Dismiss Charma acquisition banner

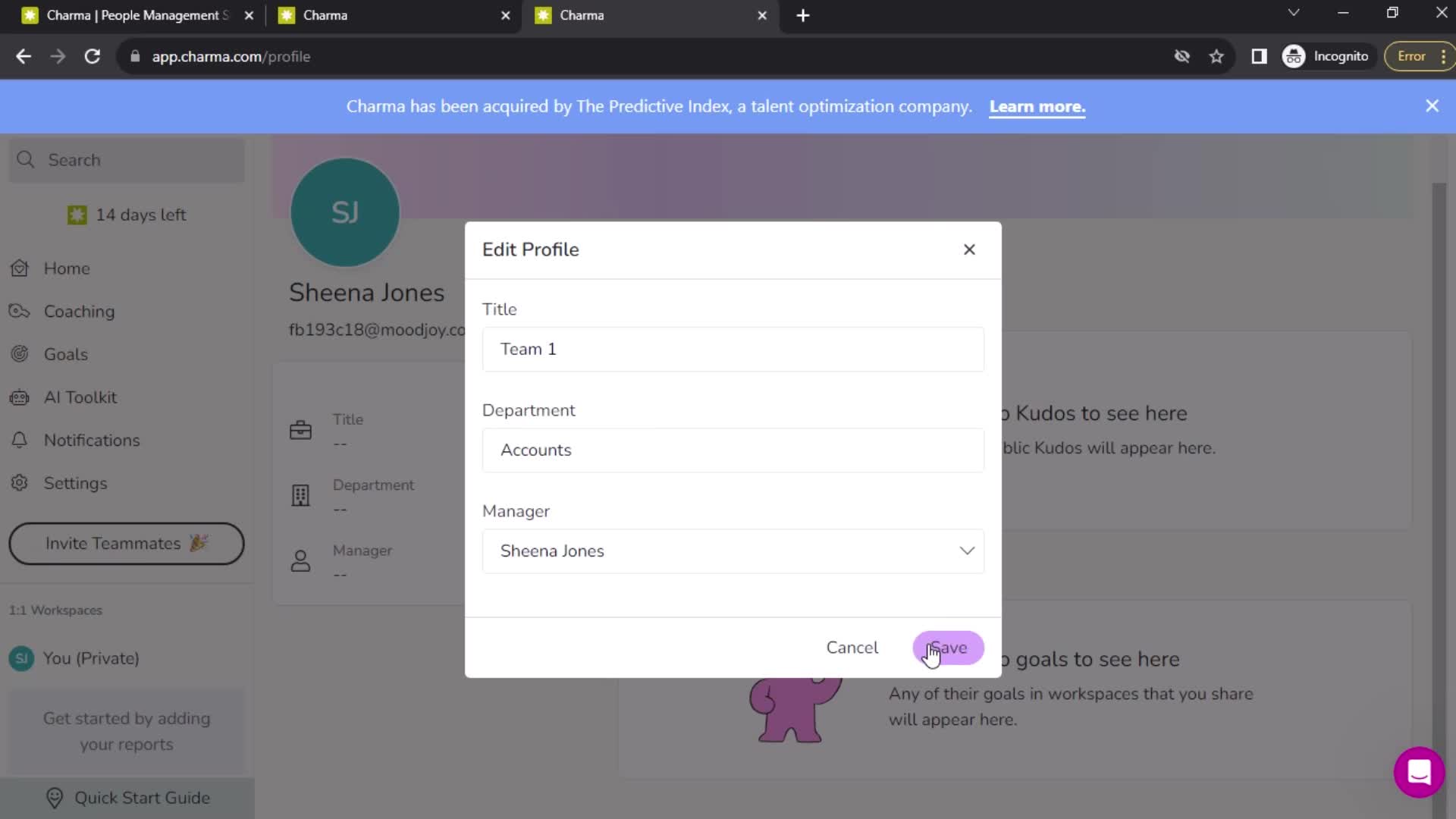click(x=1434, y=105)
